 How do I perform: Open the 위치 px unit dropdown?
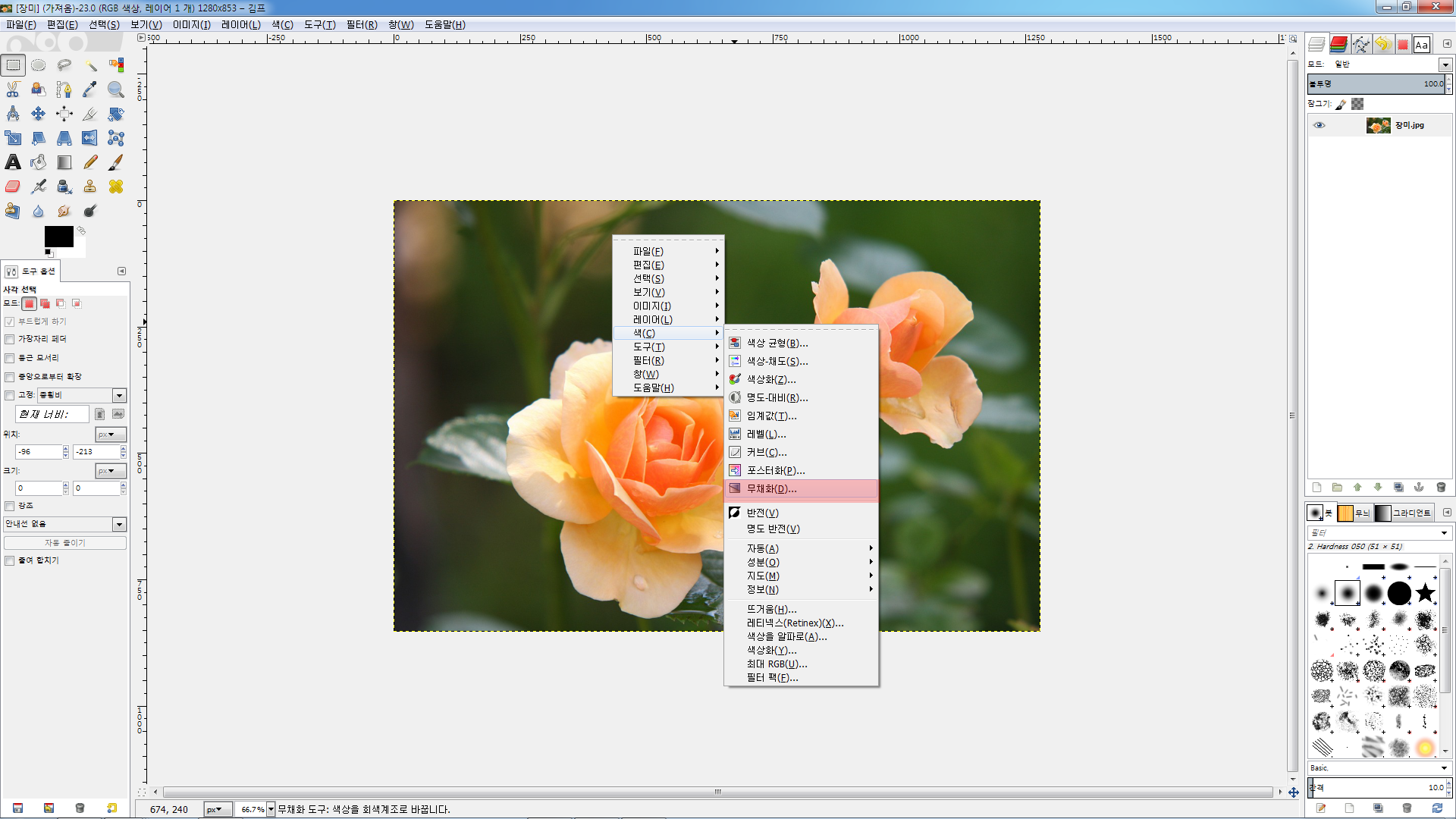[111, 435]
